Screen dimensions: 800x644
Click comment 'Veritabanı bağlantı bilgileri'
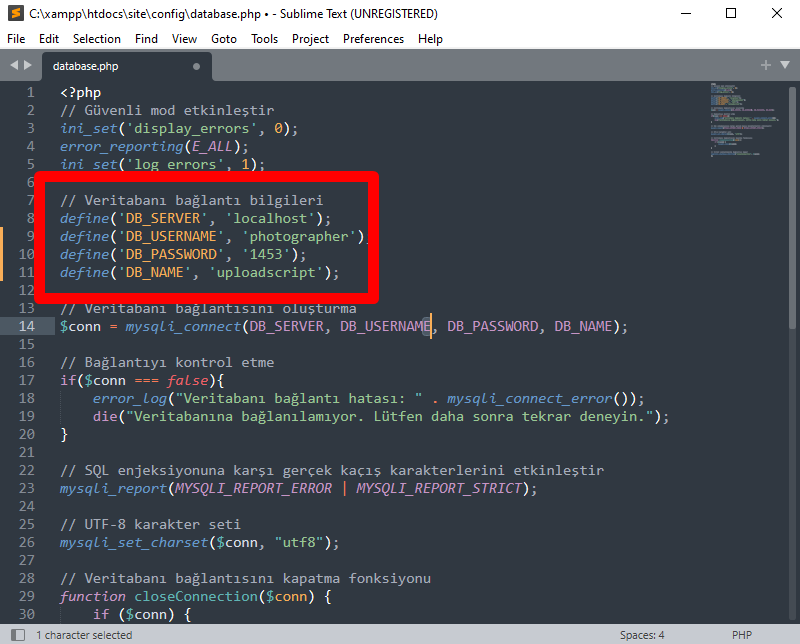204,201
